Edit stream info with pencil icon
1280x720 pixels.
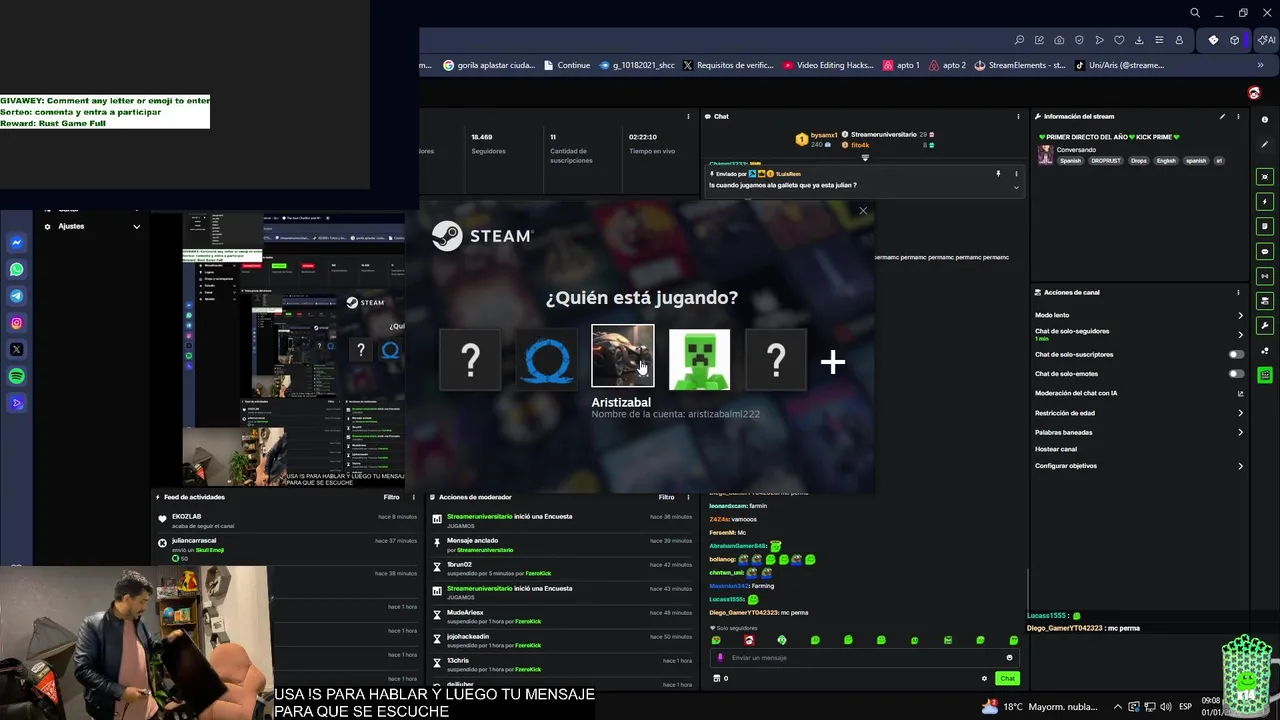coord(1222,116)
